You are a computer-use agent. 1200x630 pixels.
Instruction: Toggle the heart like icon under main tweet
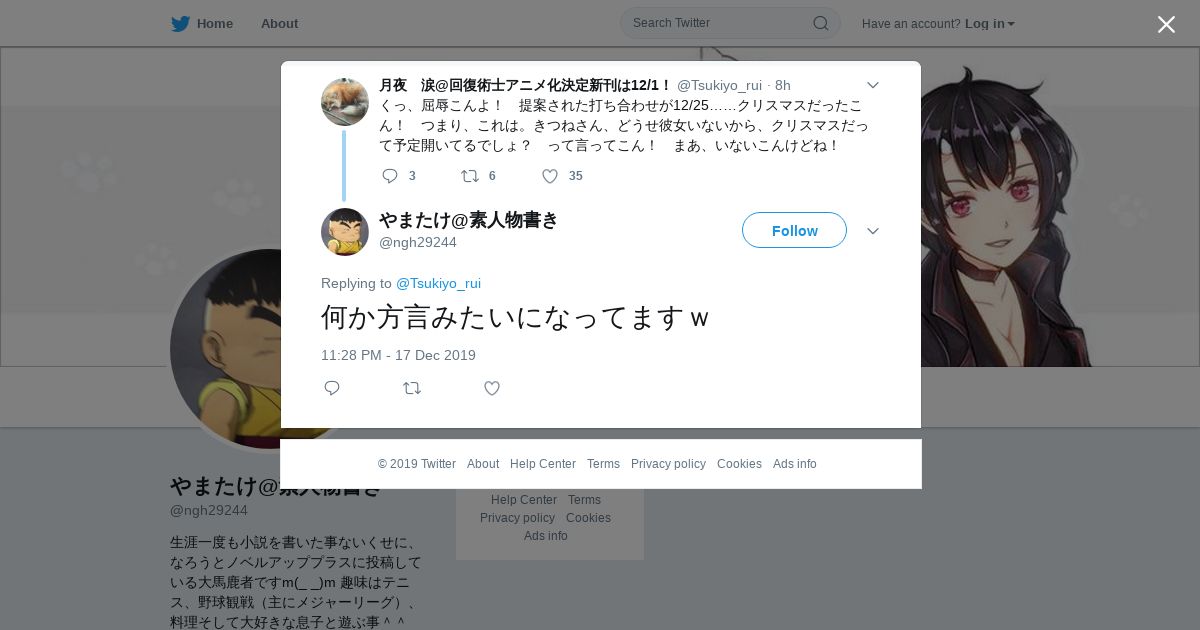[492, 388]
